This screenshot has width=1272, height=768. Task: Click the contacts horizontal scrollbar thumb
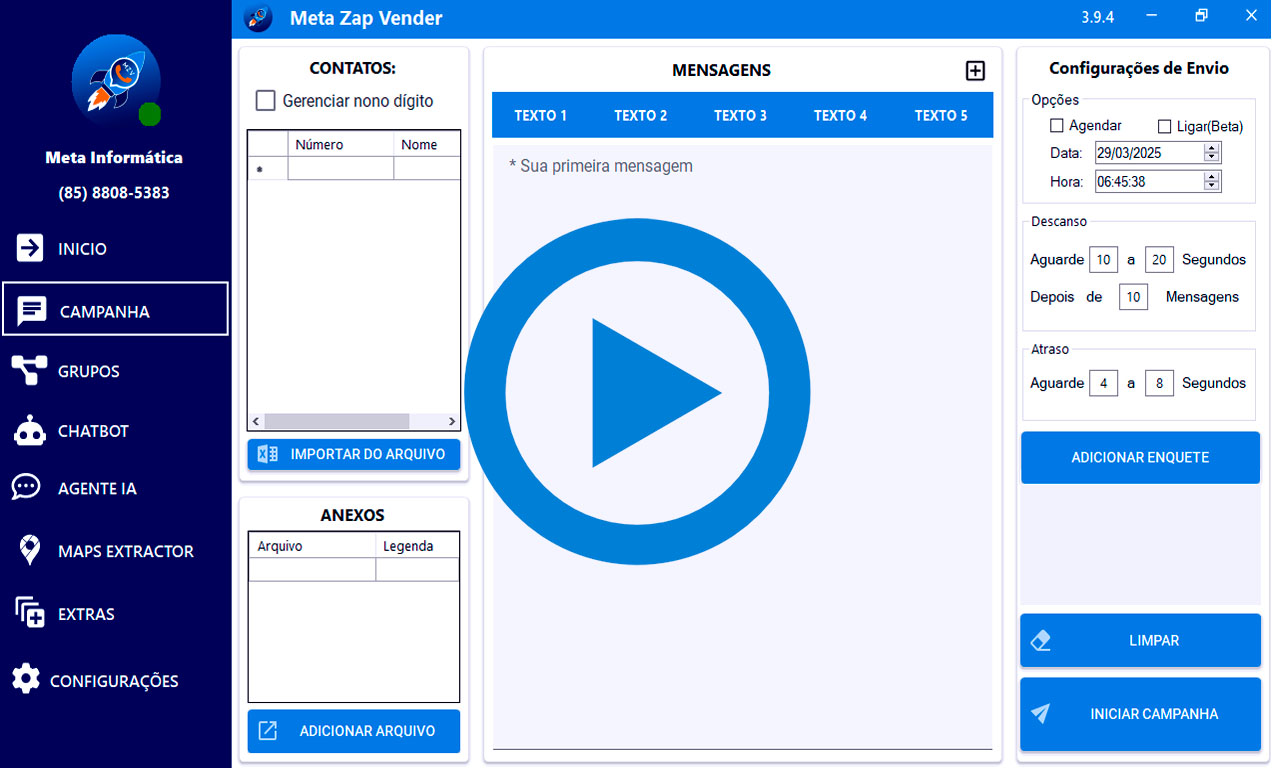(x=337, y=421)
